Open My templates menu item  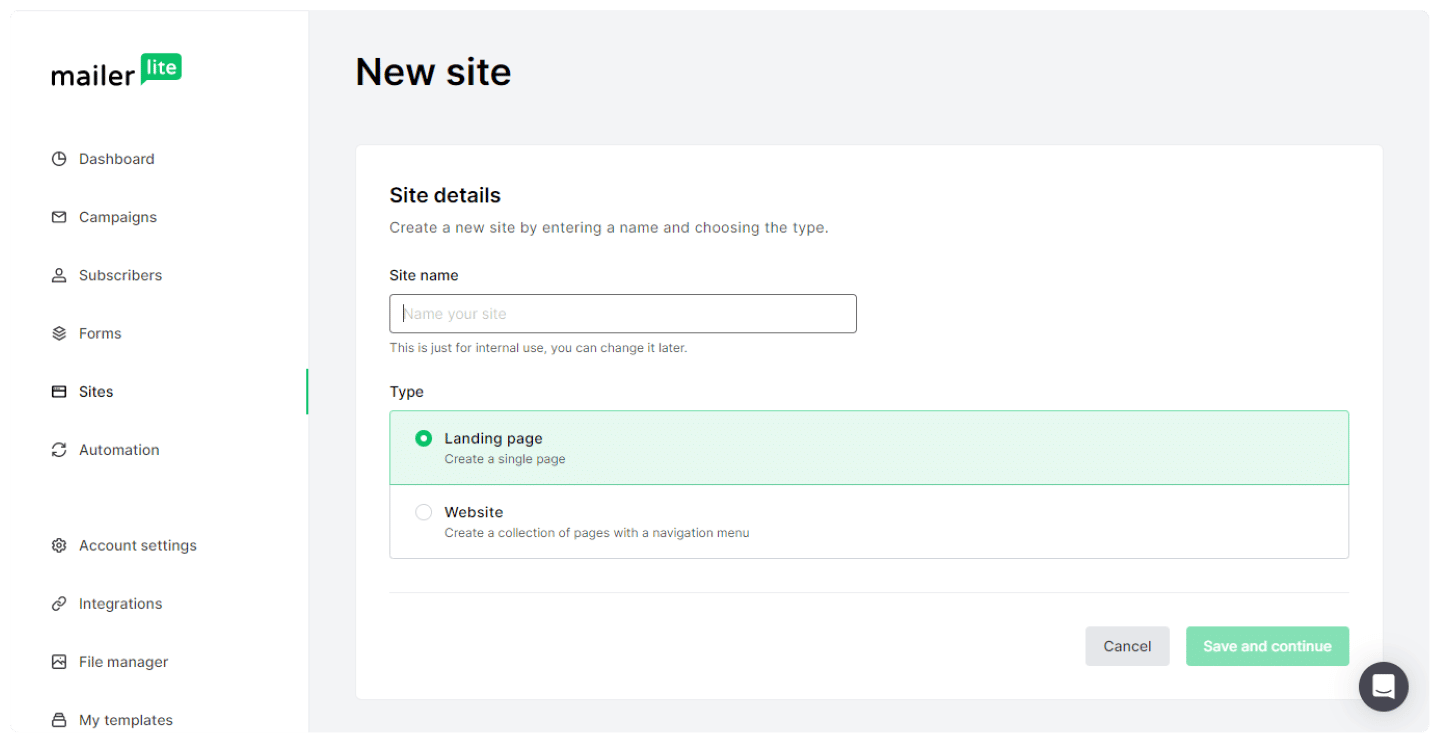(x=126, y=720)
